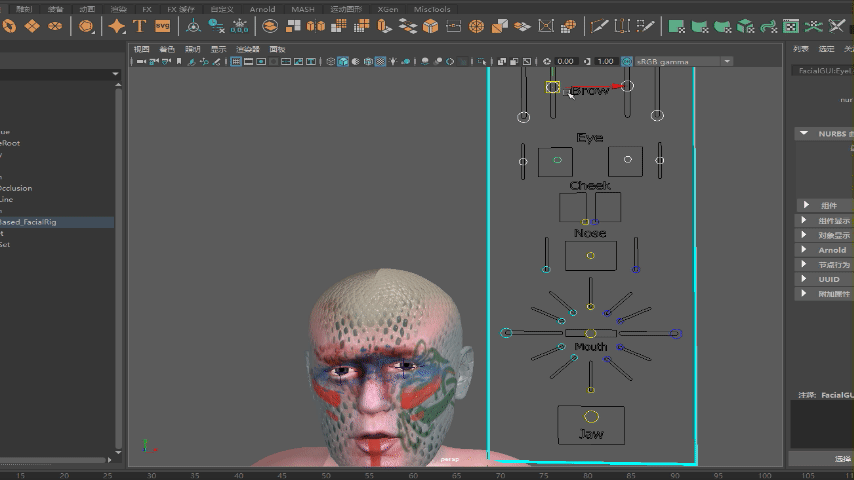854x480 pixels.
Task: Toggle use all lights bulb icon
Action: click(x=393, y=62)
